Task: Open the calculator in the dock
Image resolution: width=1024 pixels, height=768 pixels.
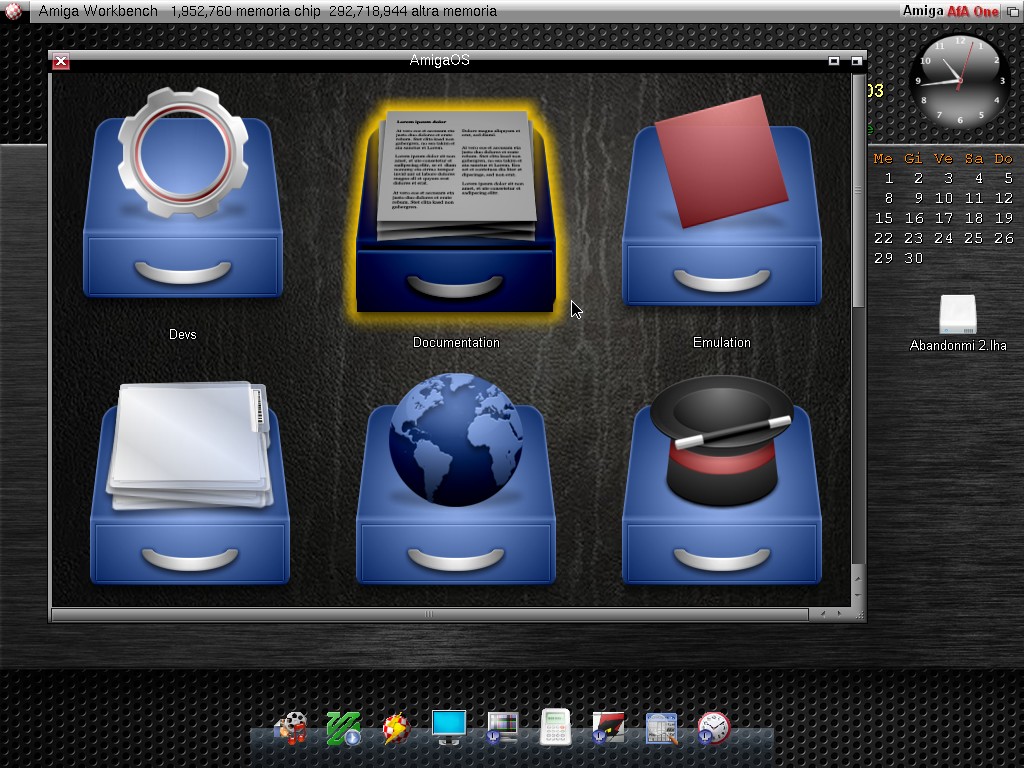Action: point(555,728)
